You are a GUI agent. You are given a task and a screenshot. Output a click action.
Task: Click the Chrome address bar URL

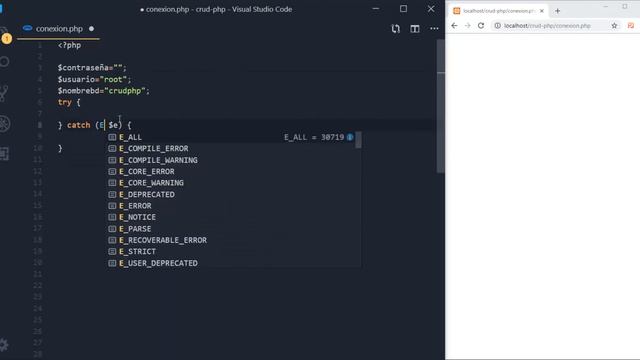click(x=547, y=26)
